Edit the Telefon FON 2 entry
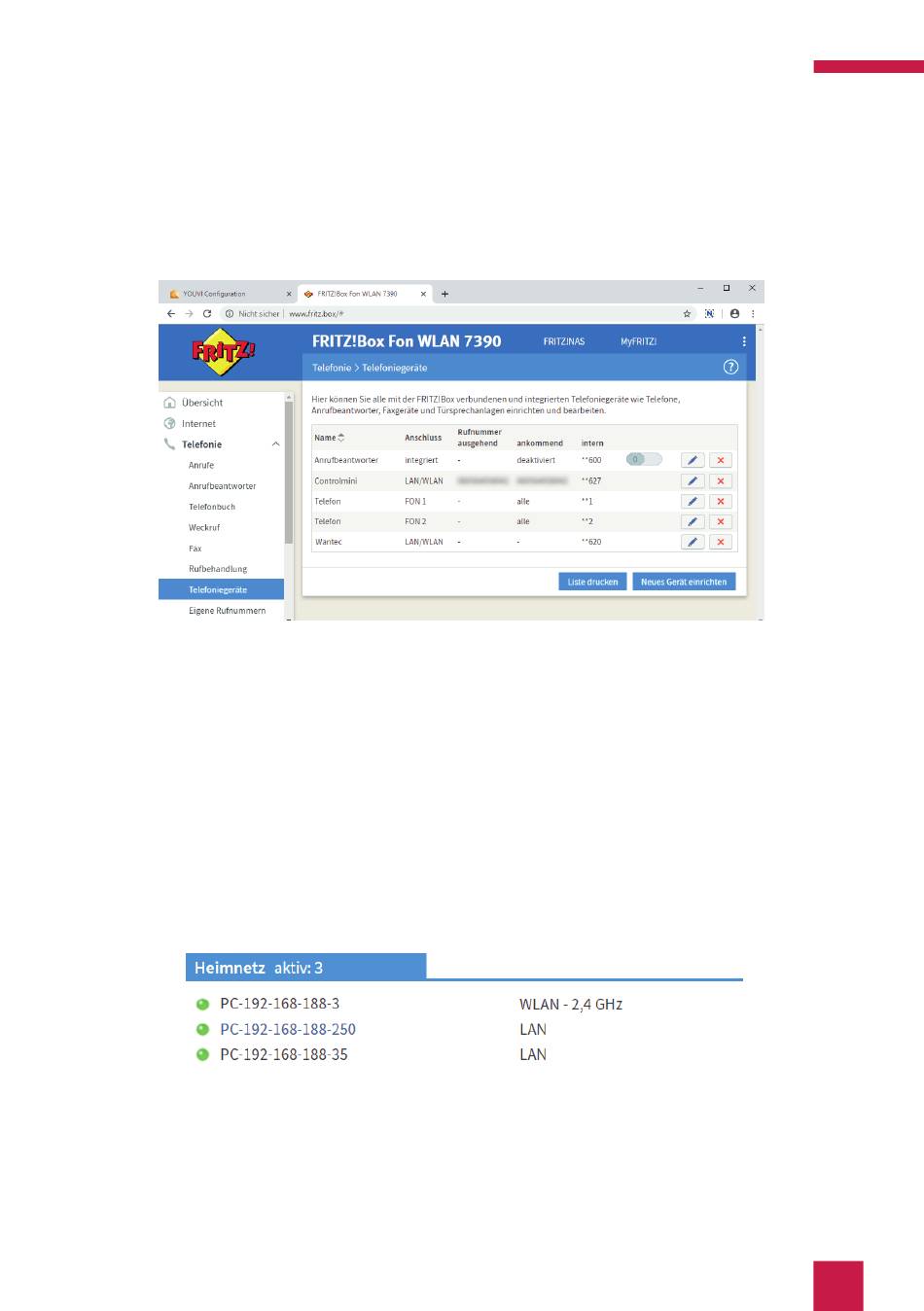924x1311 pixels. [693, 521]
